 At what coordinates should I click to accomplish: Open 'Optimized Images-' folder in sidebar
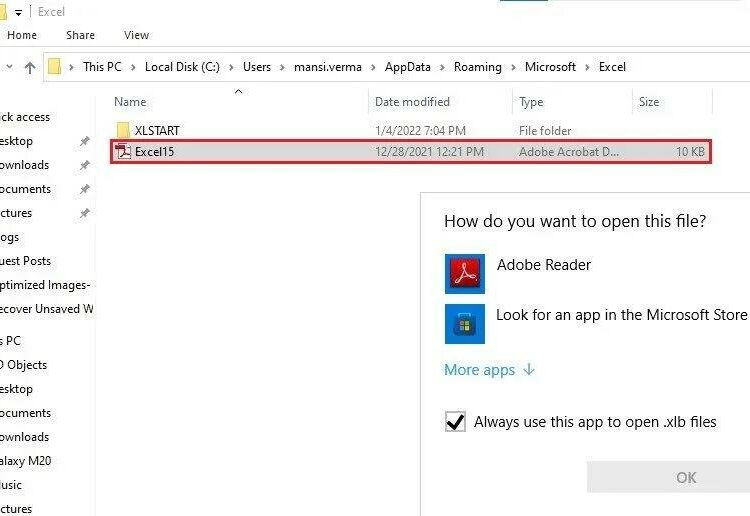click(x=45, y=285)
